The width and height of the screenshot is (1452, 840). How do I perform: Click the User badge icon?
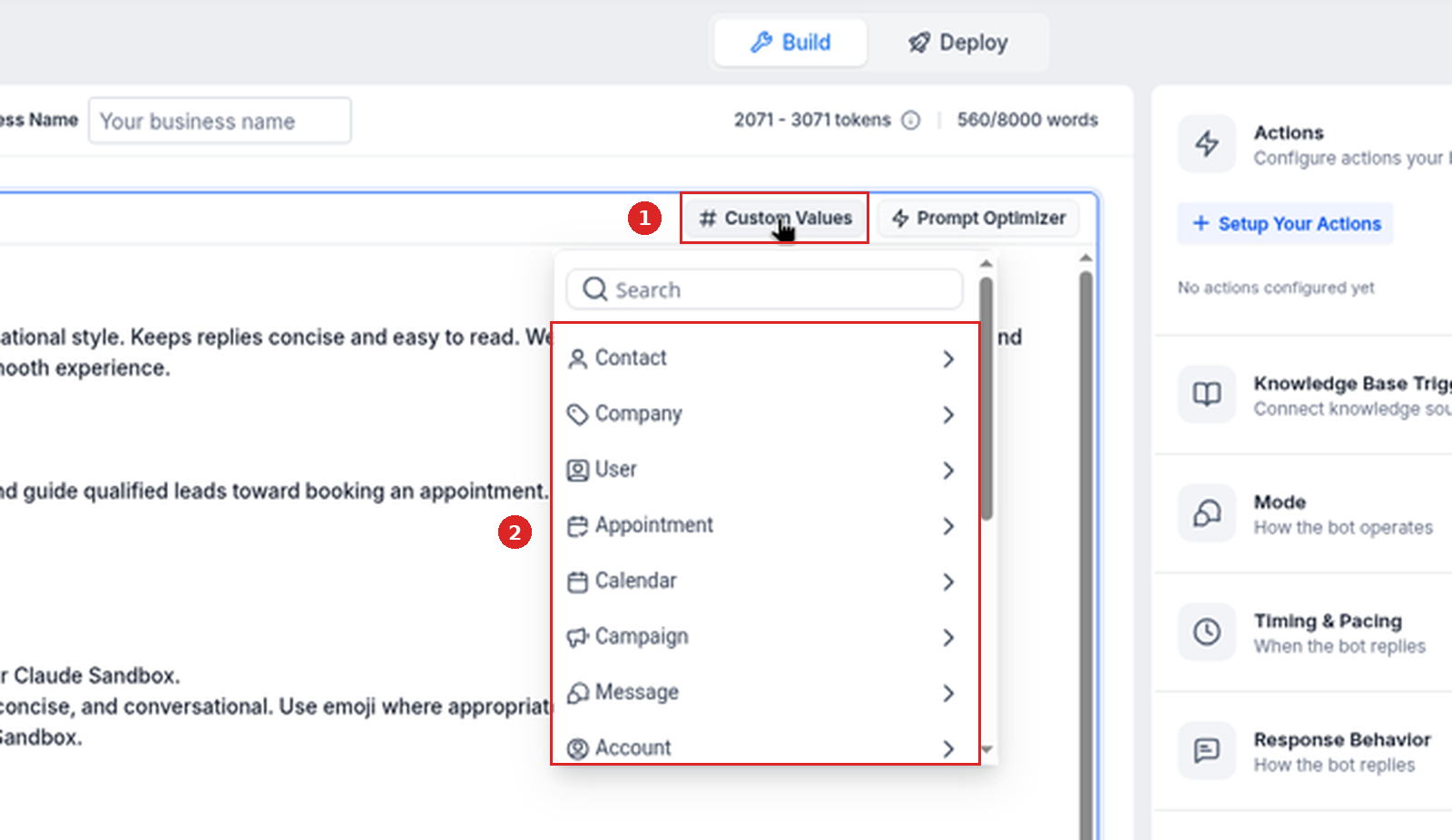click(x=577, y=470)
